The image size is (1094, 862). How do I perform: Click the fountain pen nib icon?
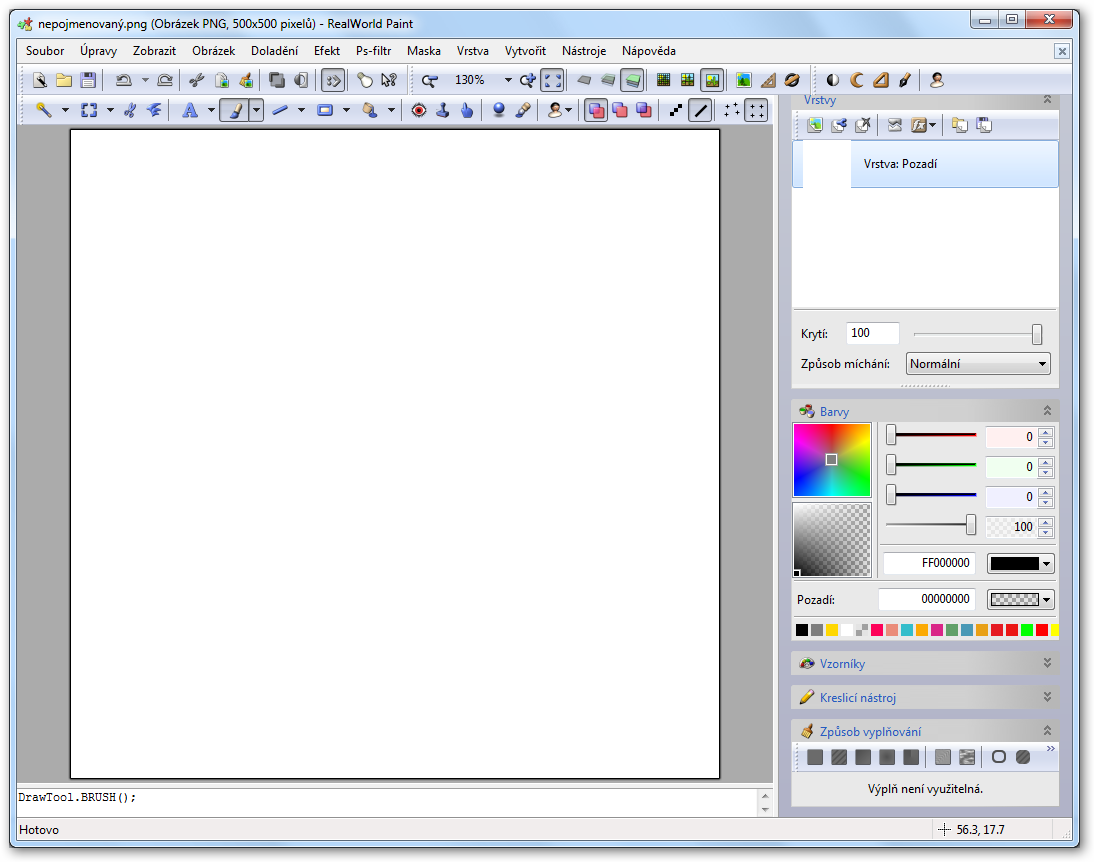[x=905, y=80]
